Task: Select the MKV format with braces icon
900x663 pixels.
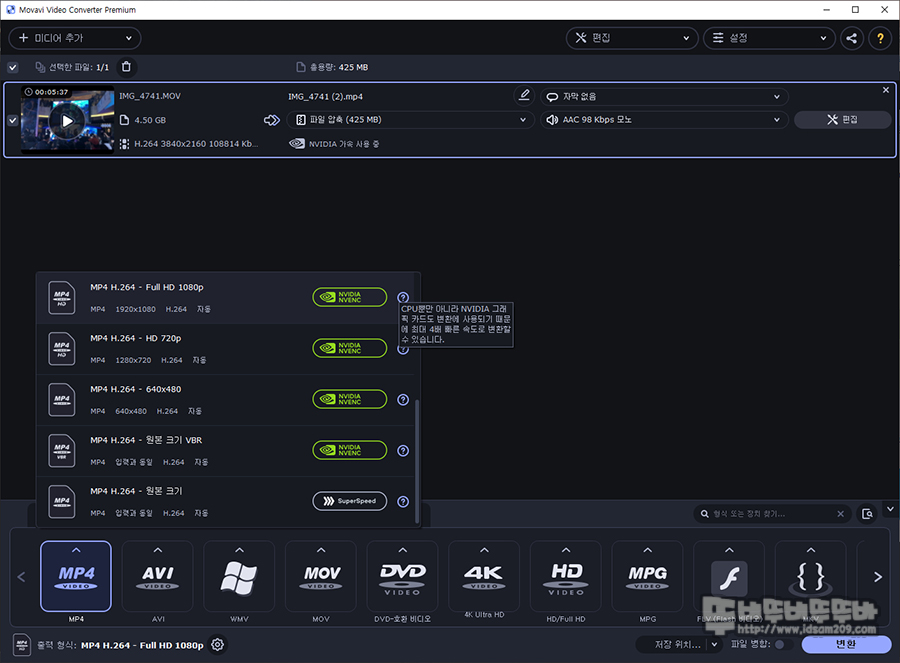Action: (x=810, y=576)
